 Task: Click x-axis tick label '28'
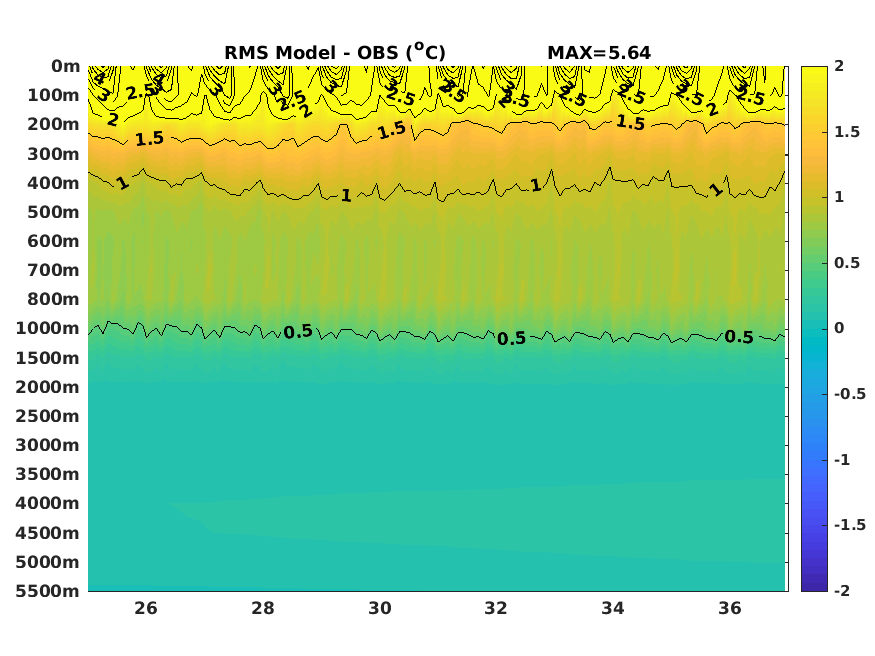click(x=263, y=608)
